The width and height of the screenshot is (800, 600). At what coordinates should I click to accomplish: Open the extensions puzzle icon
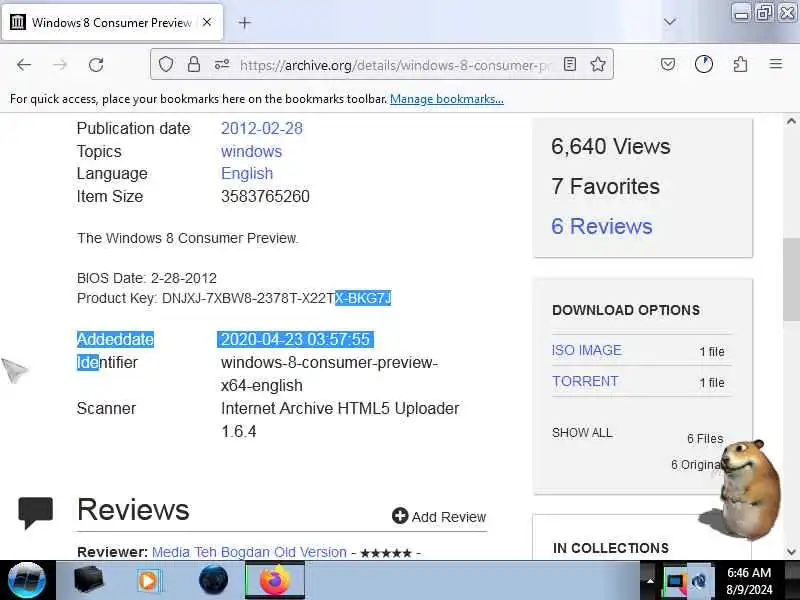point(740,64)
